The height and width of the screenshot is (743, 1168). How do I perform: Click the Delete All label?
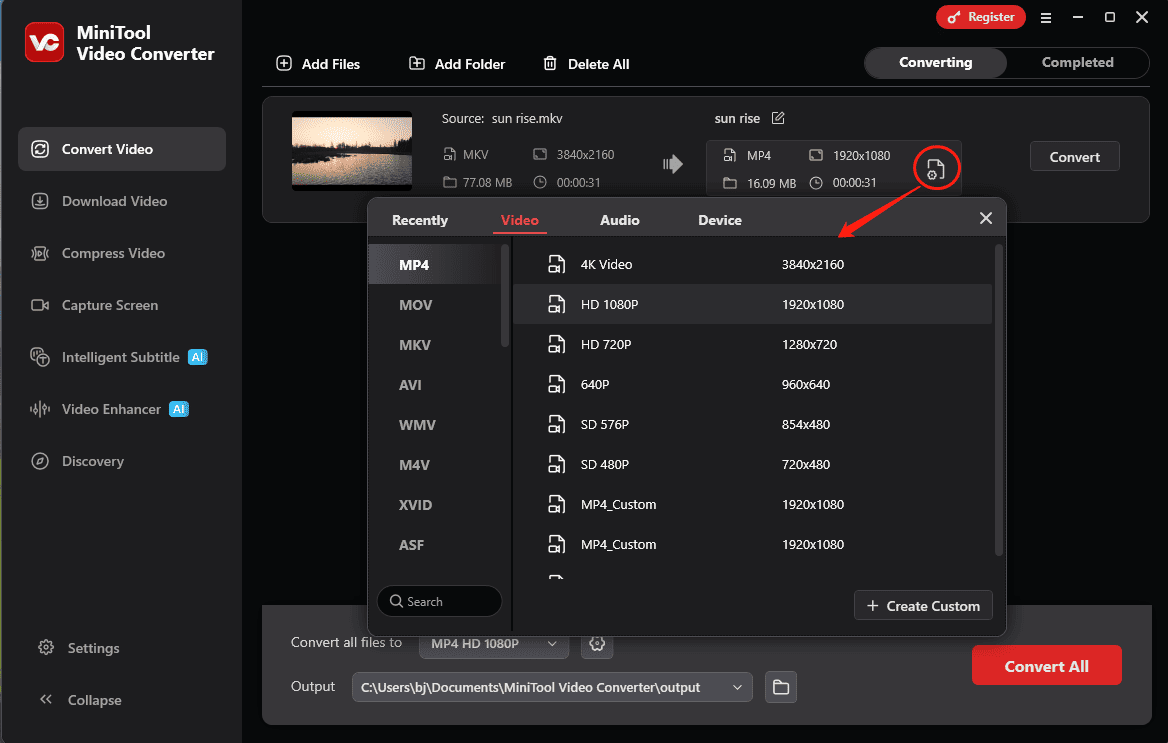coord(599,64)
